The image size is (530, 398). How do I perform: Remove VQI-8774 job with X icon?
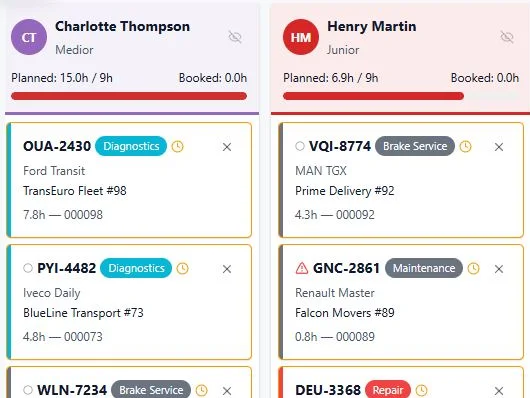coord(499,147)
